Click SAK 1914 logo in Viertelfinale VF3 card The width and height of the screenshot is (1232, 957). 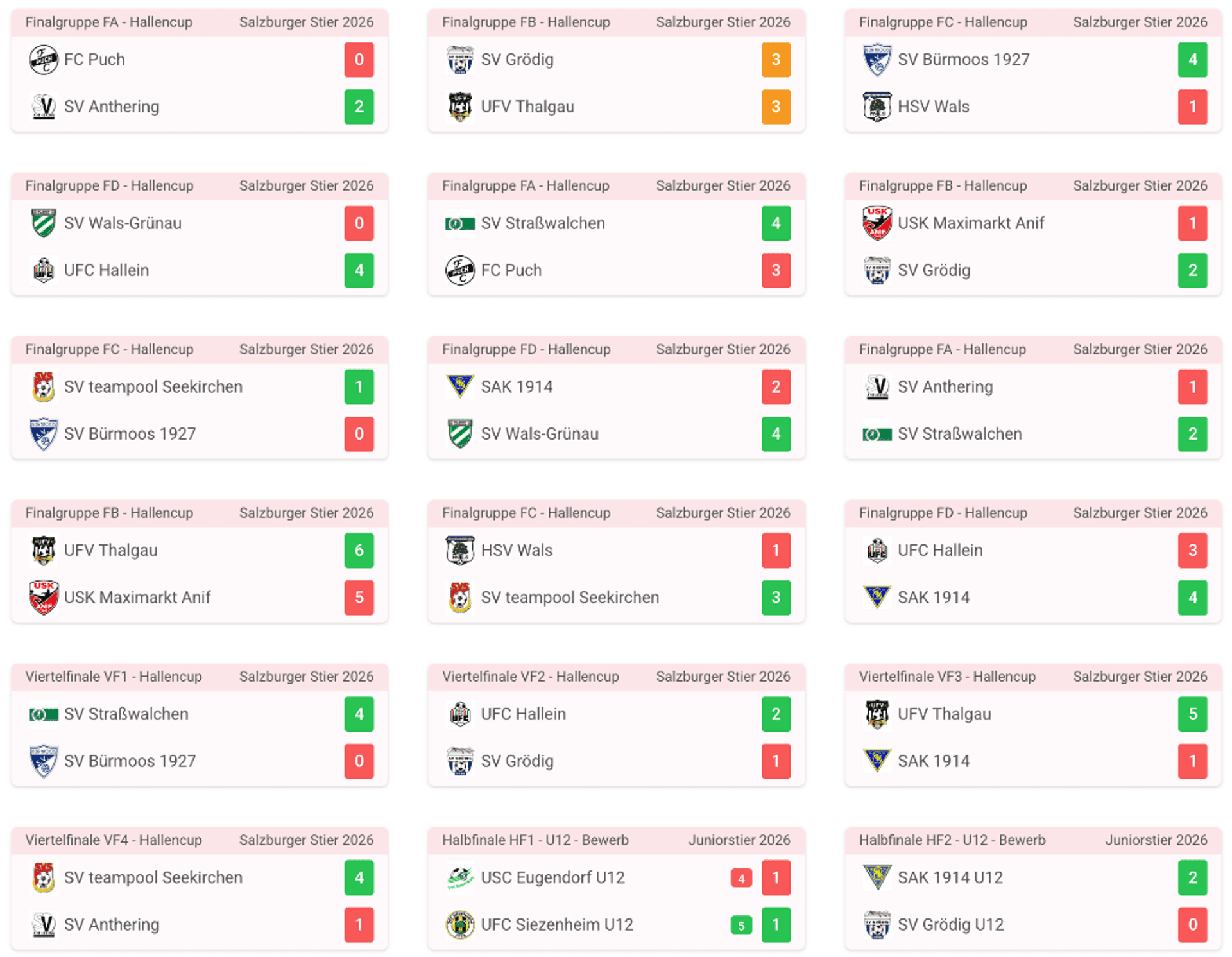point(877,761)
